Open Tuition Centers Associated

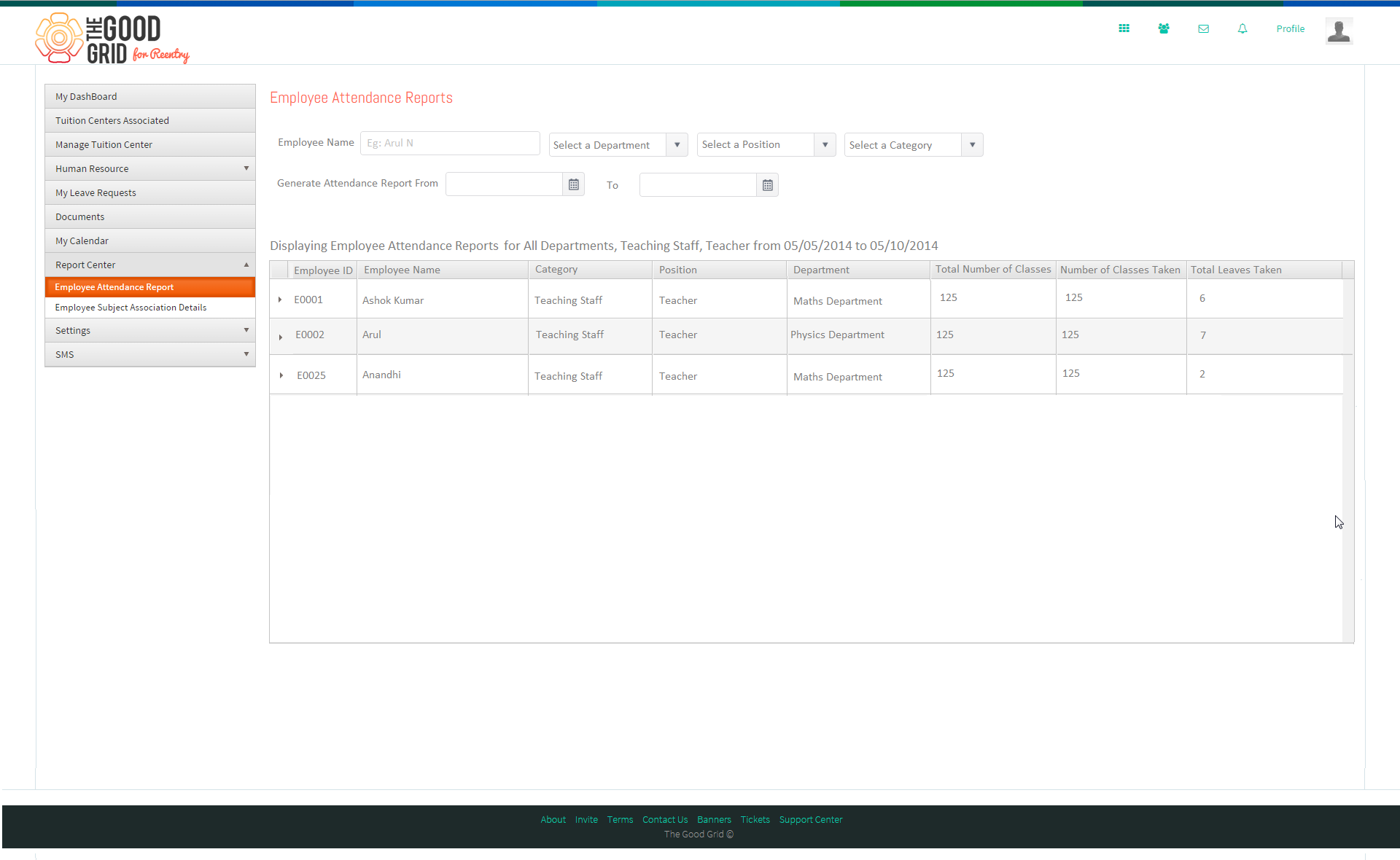point(150,120)
